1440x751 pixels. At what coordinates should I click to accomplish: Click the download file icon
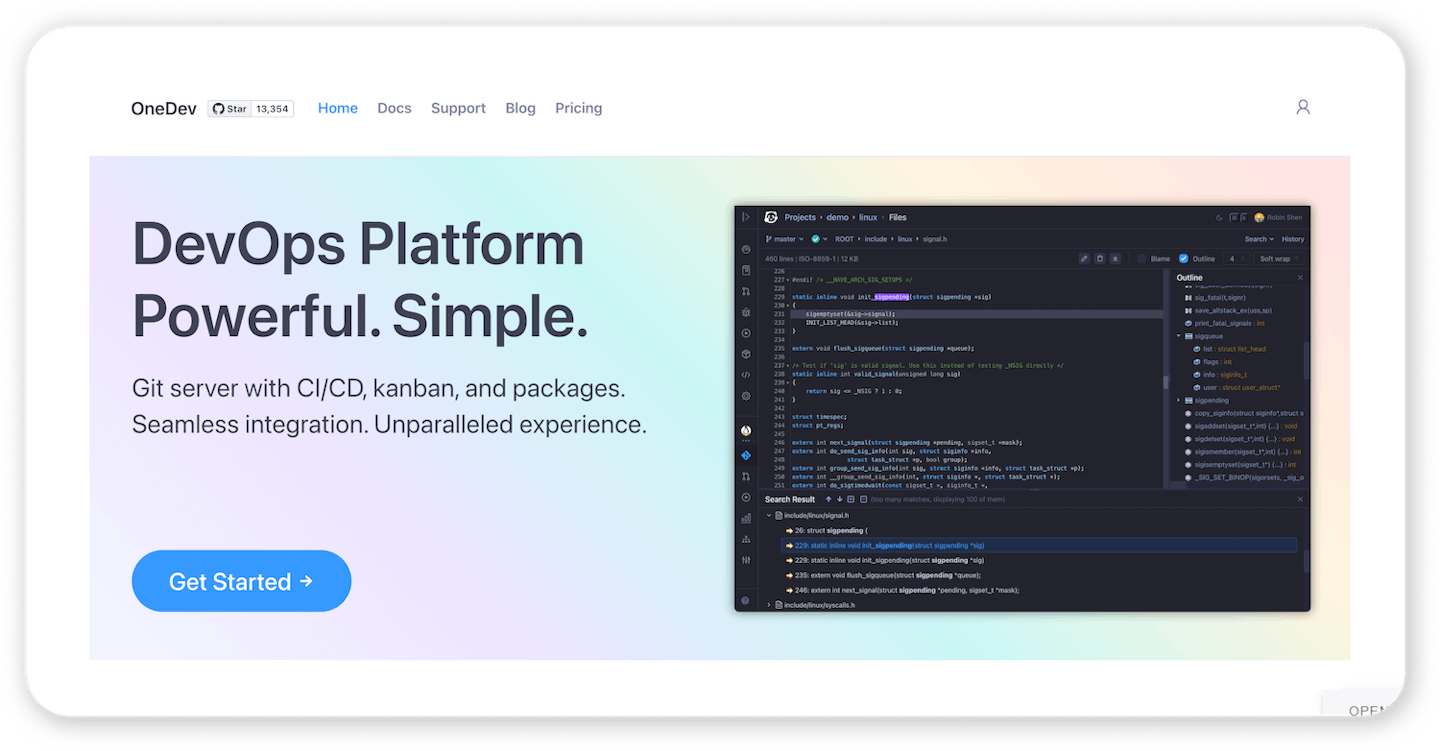pos(1115,258)
